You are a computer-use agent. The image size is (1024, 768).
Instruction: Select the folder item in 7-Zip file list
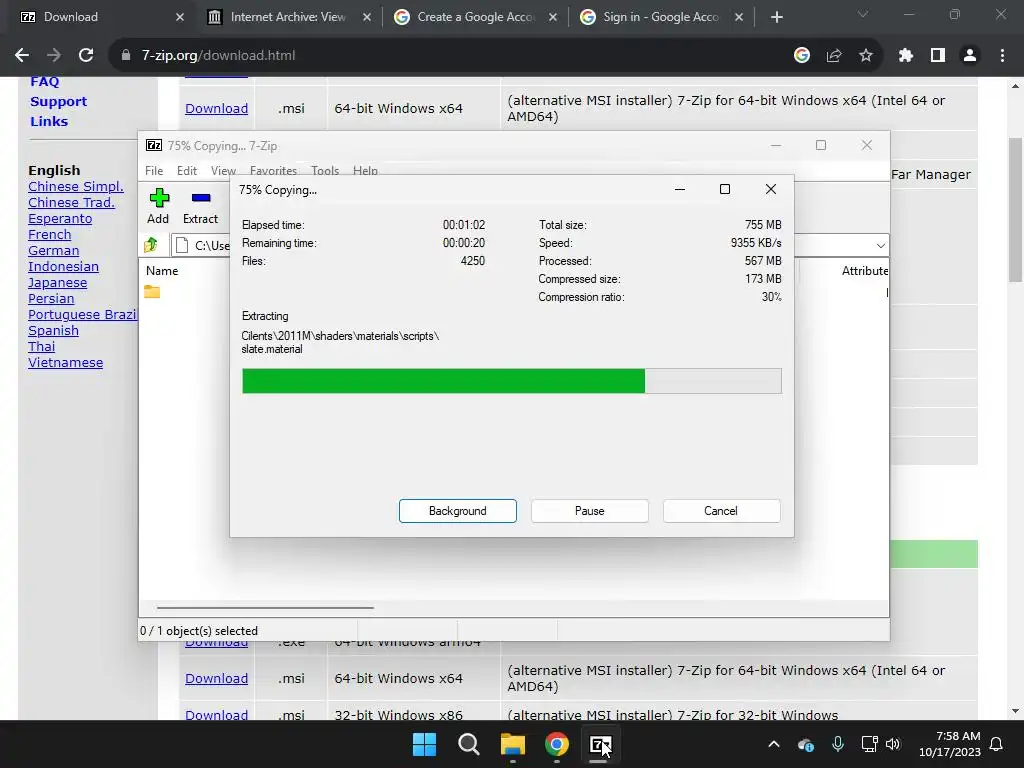coord(152,292)
